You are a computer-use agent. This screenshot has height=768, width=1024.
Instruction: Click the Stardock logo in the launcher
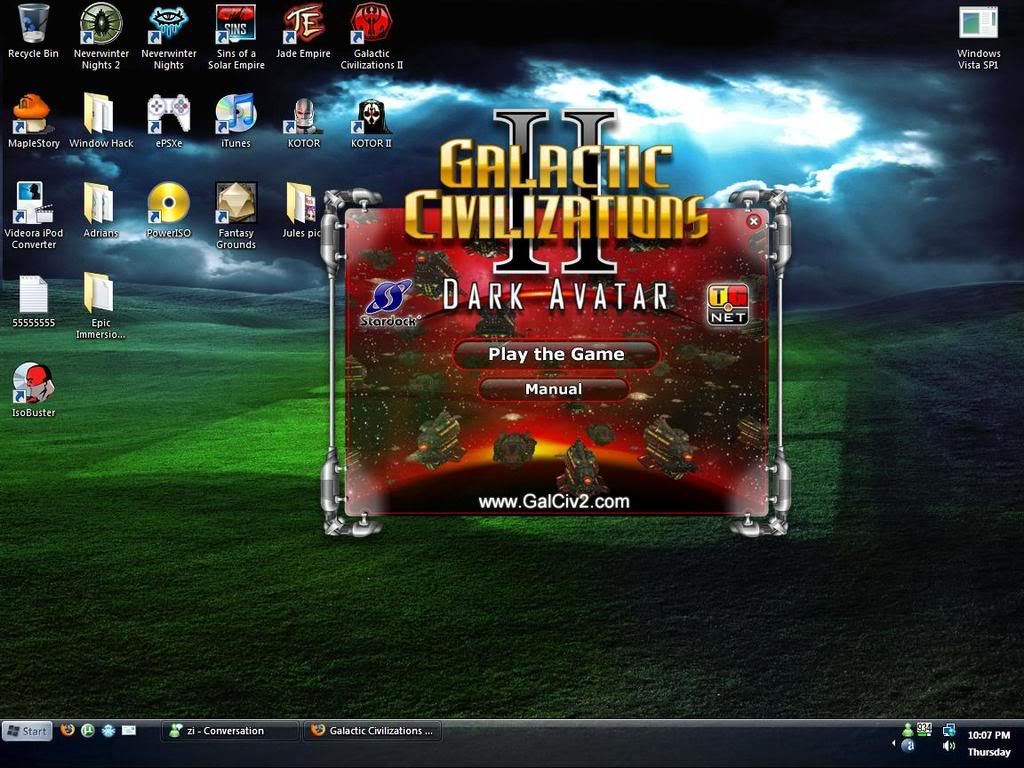[x=389, y=304]
